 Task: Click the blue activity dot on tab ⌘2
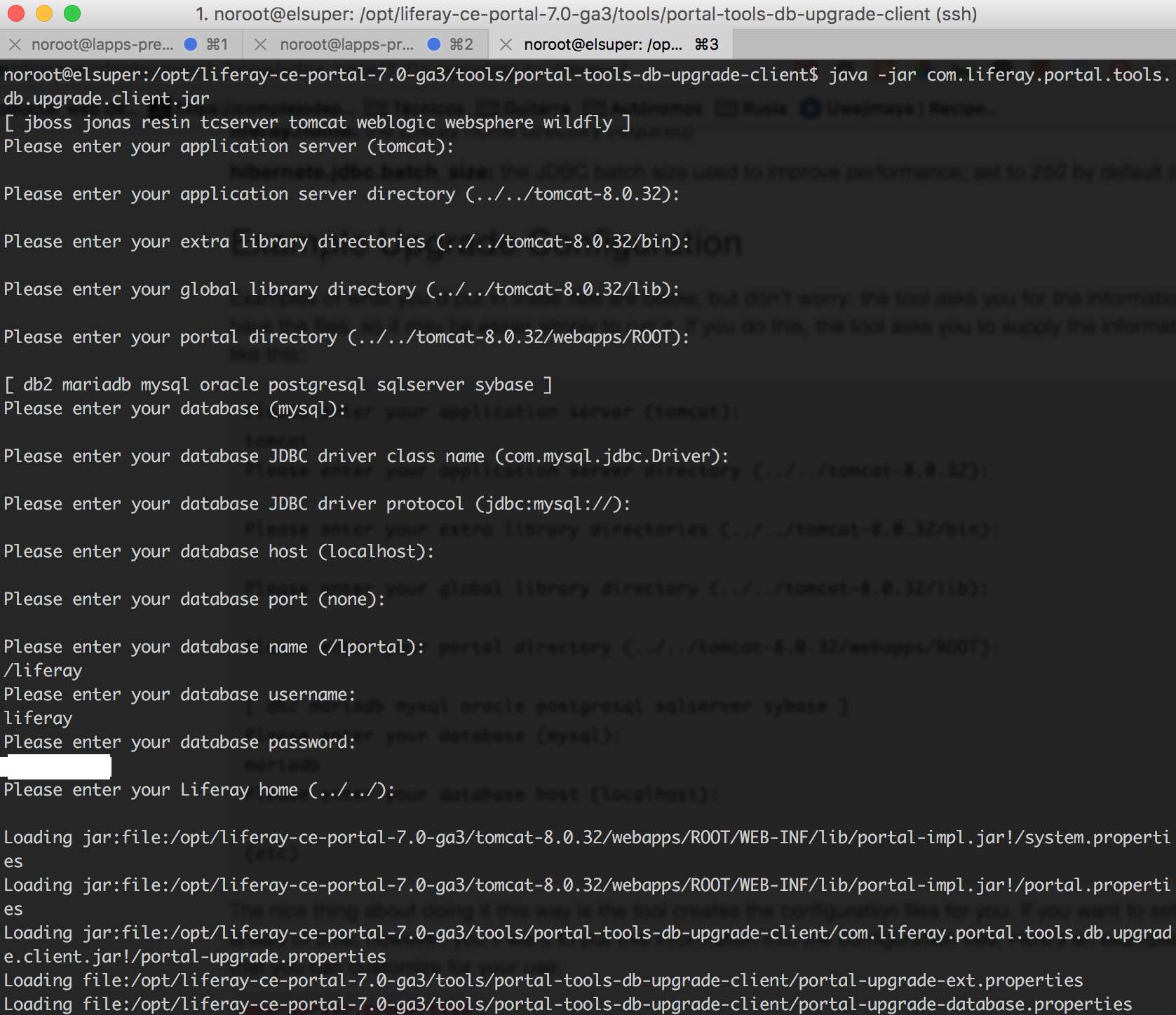[x=434, y=44]
